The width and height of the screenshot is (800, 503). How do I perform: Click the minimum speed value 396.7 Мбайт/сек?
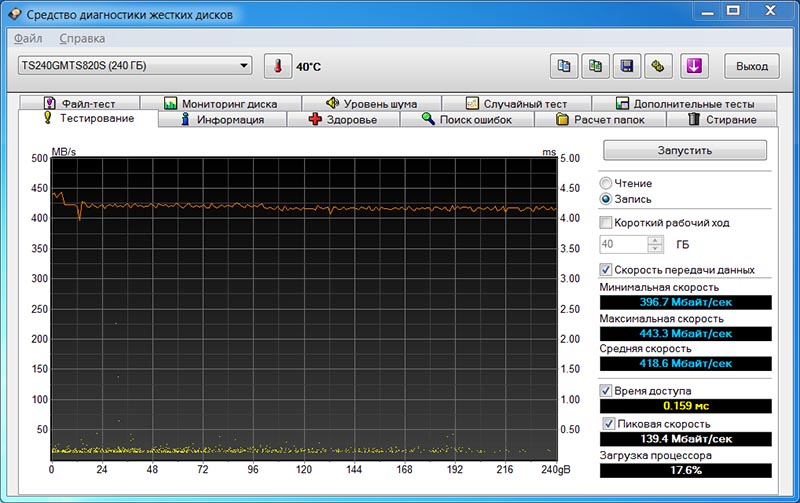coord(685,302)
